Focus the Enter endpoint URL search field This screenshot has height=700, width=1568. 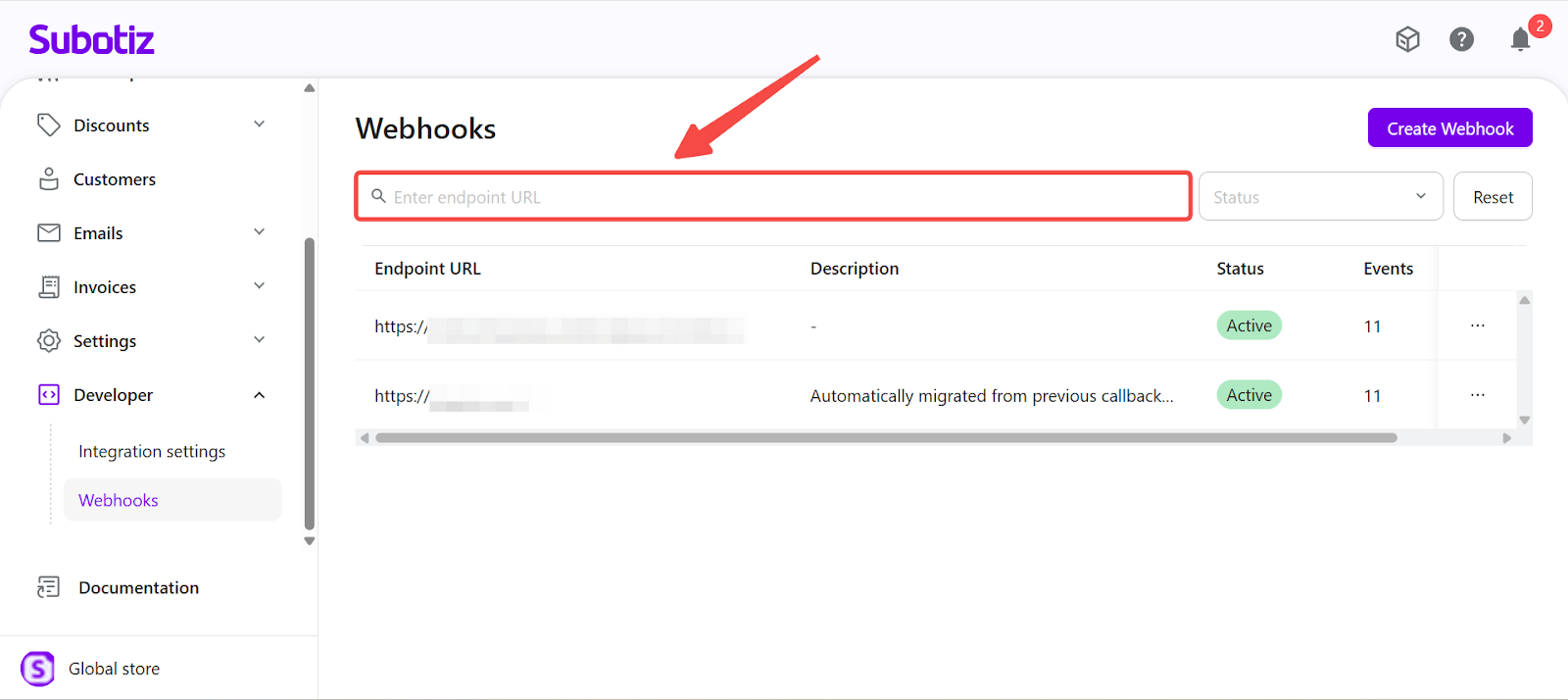[784, 197]
